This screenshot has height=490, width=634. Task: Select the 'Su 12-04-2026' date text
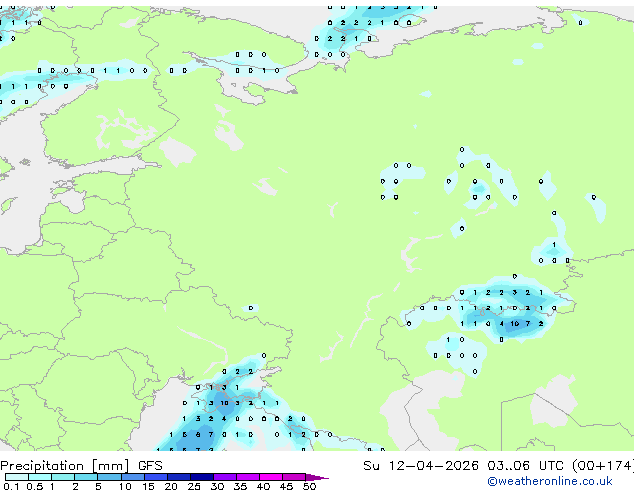click(x=421, y=466)
